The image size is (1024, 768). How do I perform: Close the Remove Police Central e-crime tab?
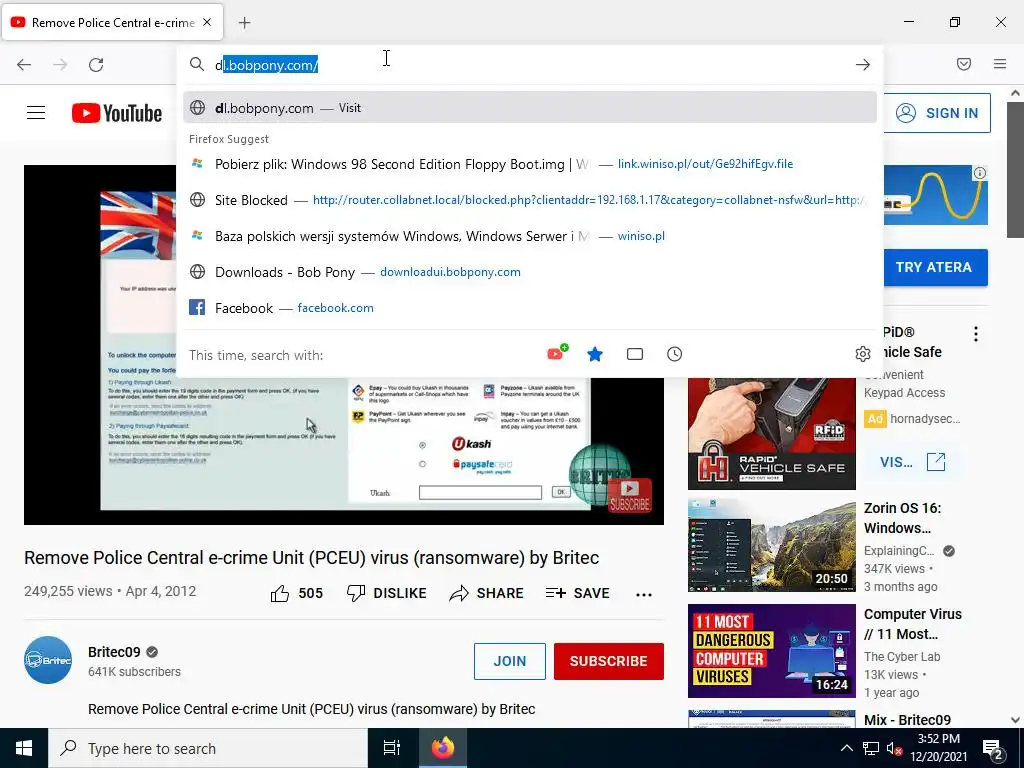(207, 22)
